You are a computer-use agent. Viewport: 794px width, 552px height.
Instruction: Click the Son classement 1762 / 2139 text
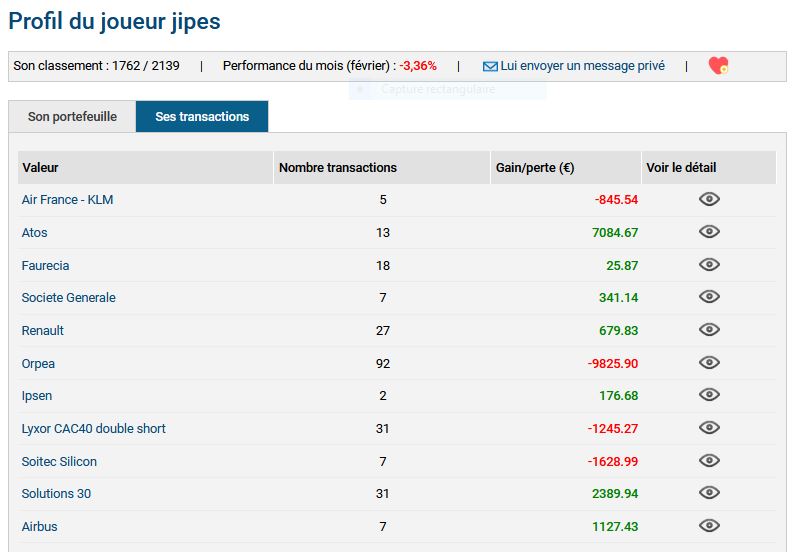96,66
